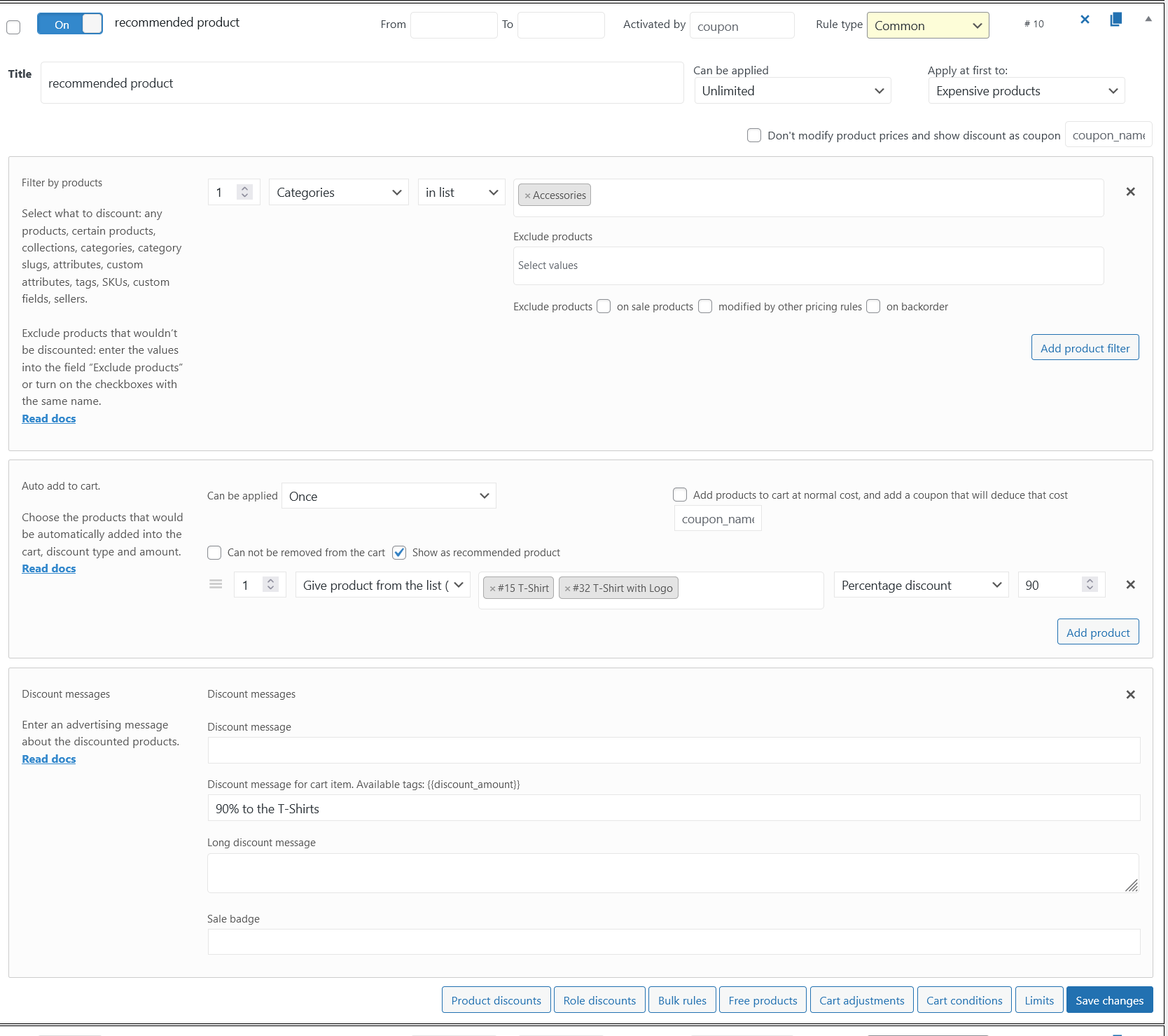The width and height of the screenshot is (1168, 1036).
Task: Open the Free products section
Action: coord(763,1000)
